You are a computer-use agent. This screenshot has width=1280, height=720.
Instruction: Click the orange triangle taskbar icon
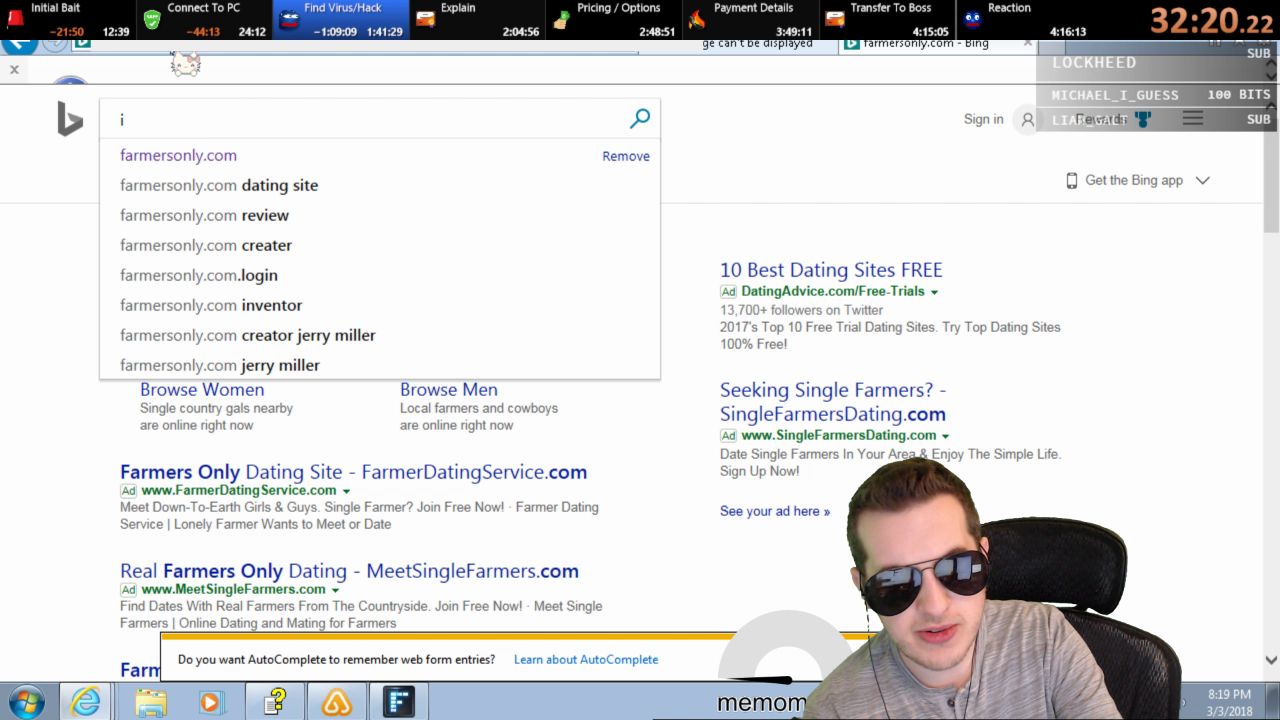(x=337, y=702)
